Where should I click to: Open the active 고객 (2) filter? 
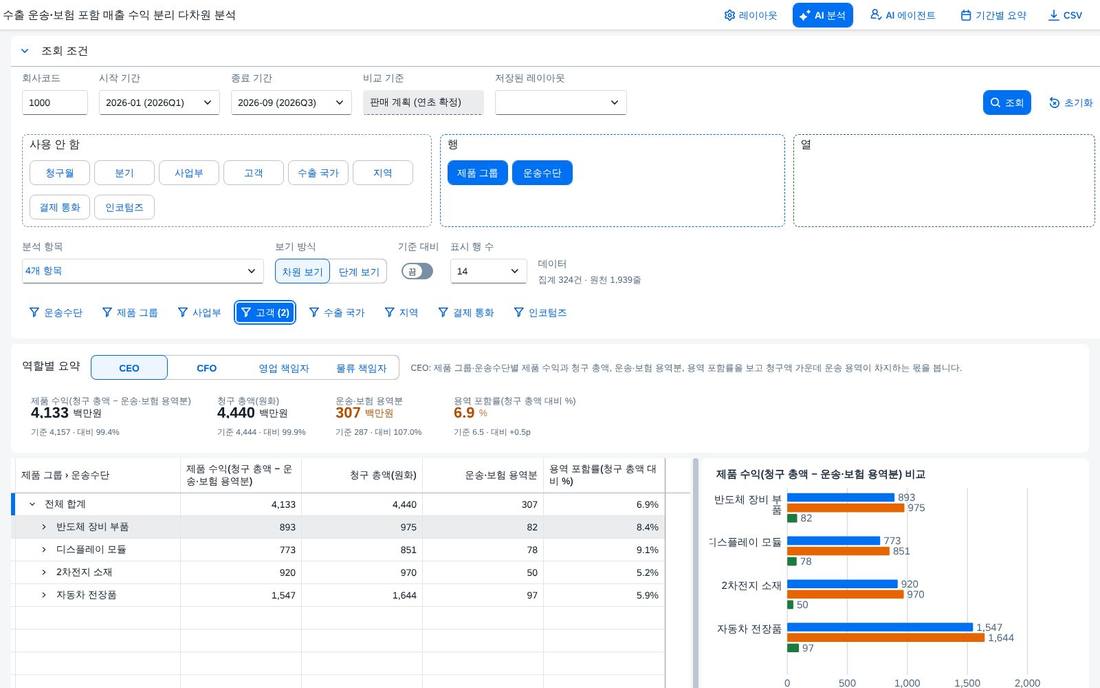coord(264,312)
